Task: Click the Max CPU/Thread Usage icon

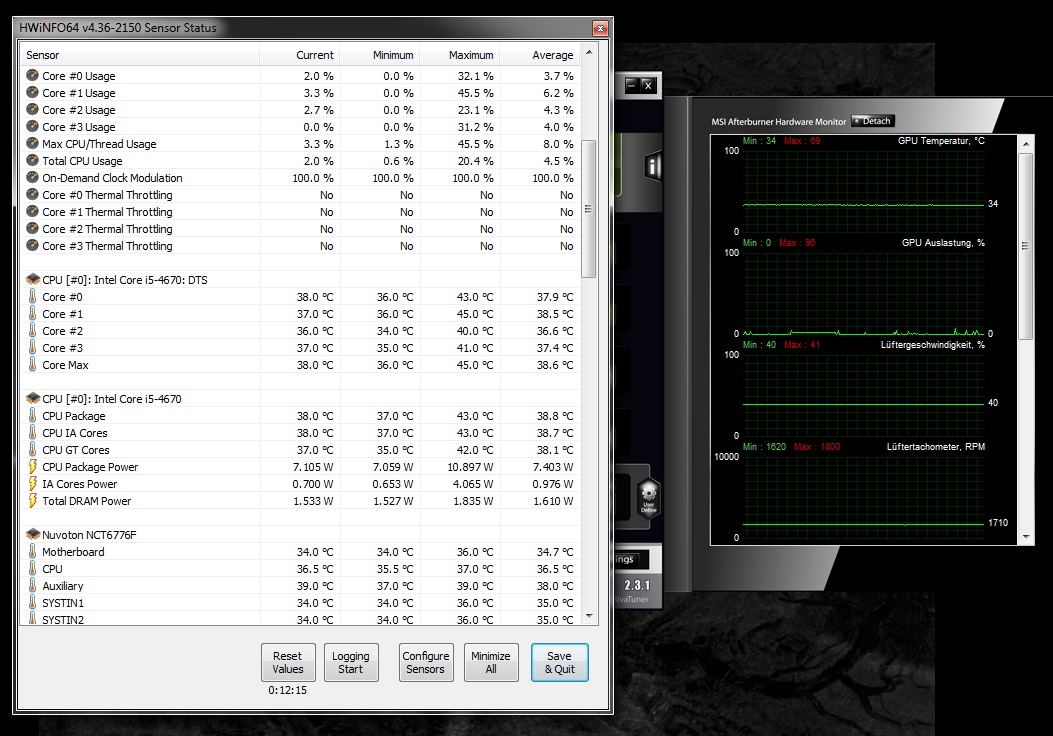Action: click(x=32, y=143)
